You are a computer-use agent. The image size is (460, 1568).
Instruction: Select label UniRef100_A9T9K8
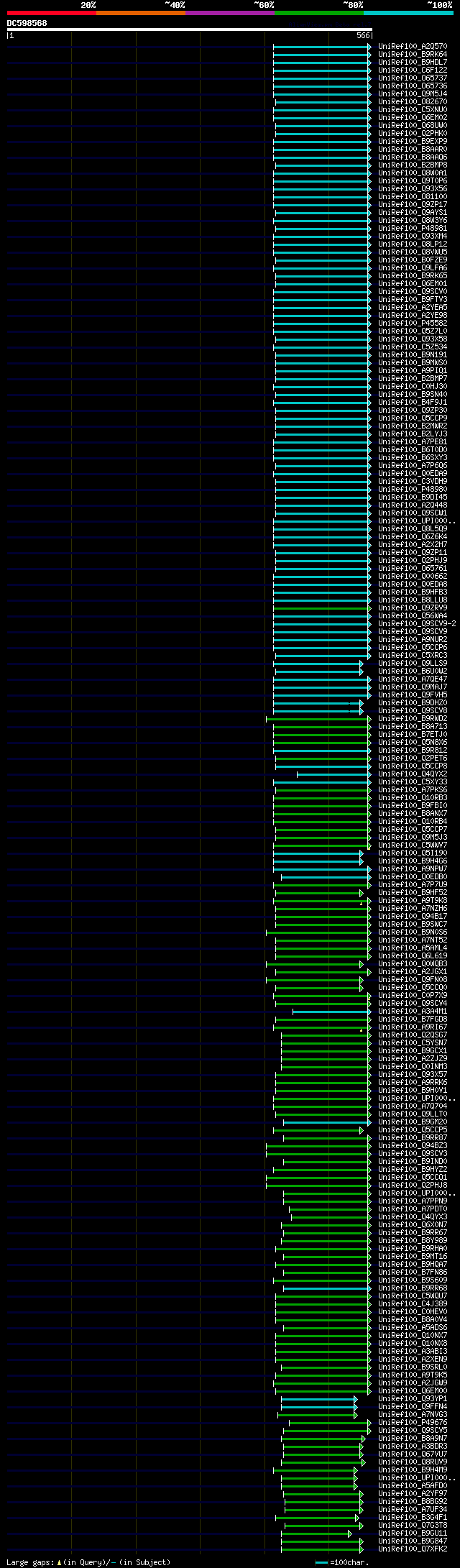point(413,901)
